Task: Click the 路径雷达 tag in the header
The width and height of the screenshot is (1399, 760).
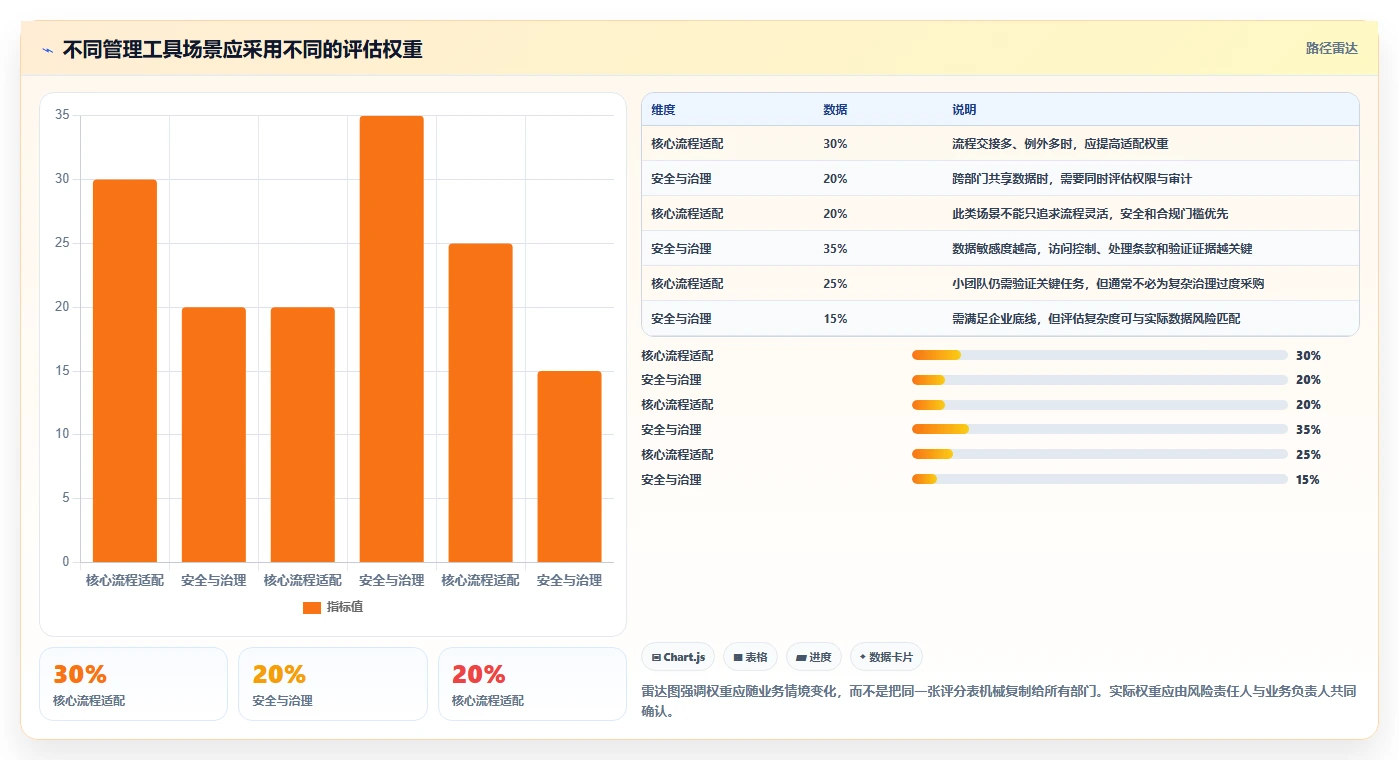Action: coord(1331,48)
